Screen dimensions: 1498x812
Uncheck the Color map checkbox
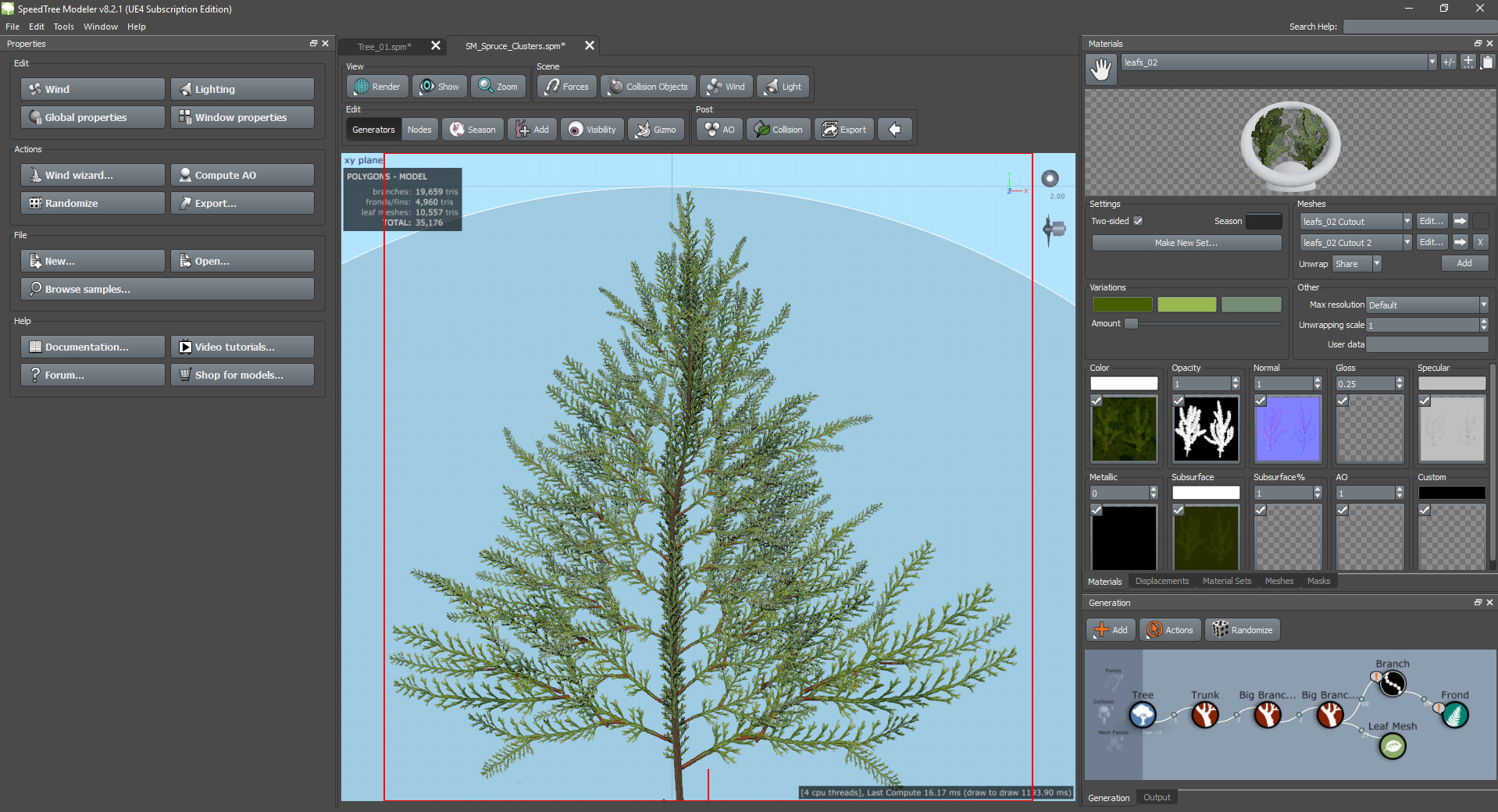(x=1097, y=401)
